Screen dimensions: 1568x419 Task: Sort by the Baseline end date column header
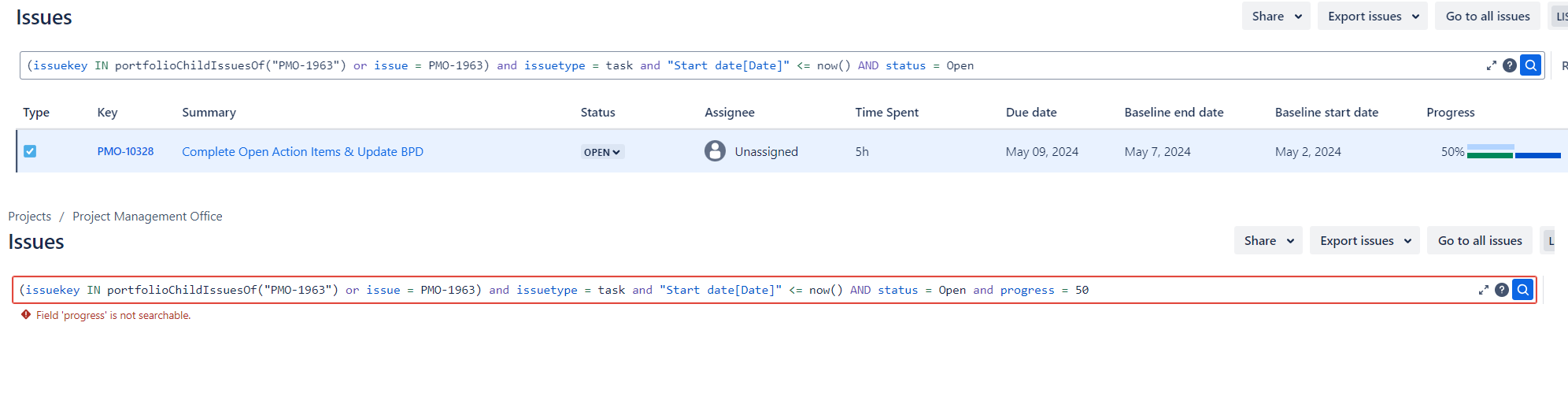pos(1174,112)
